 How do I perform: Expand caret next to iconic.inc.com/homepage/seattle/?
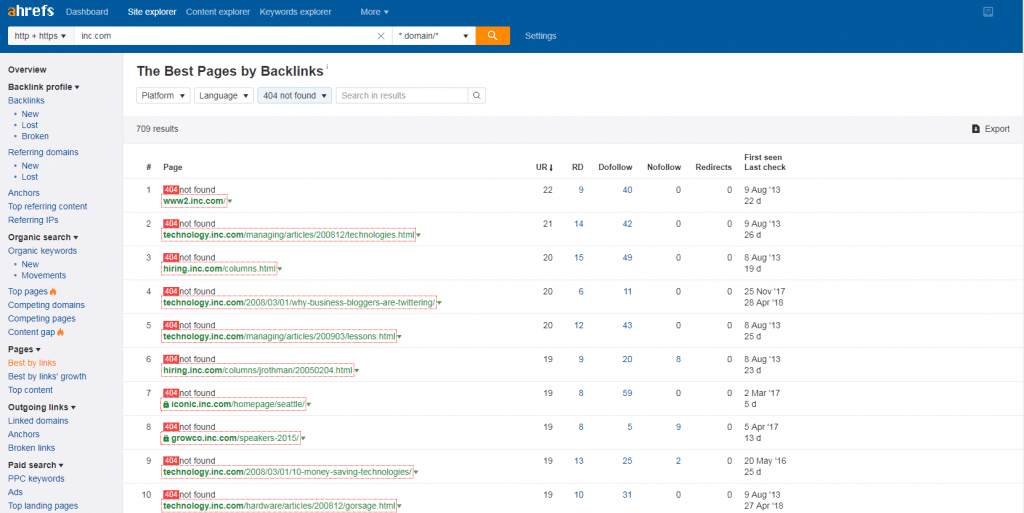tap(309, 405)
